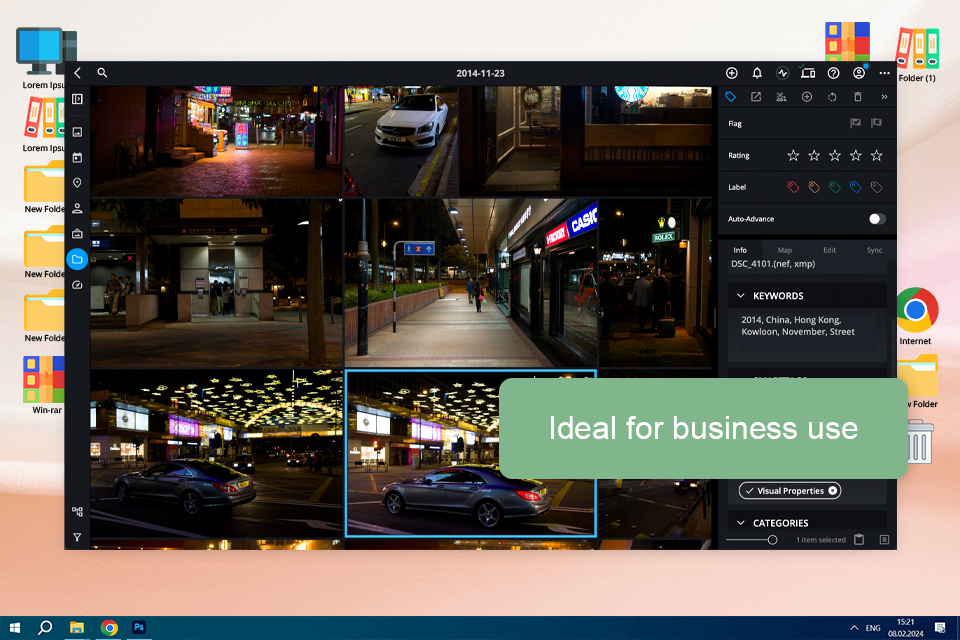Switch to the Info tab
This screenshot has width=960, height=640.
point(740,250)
